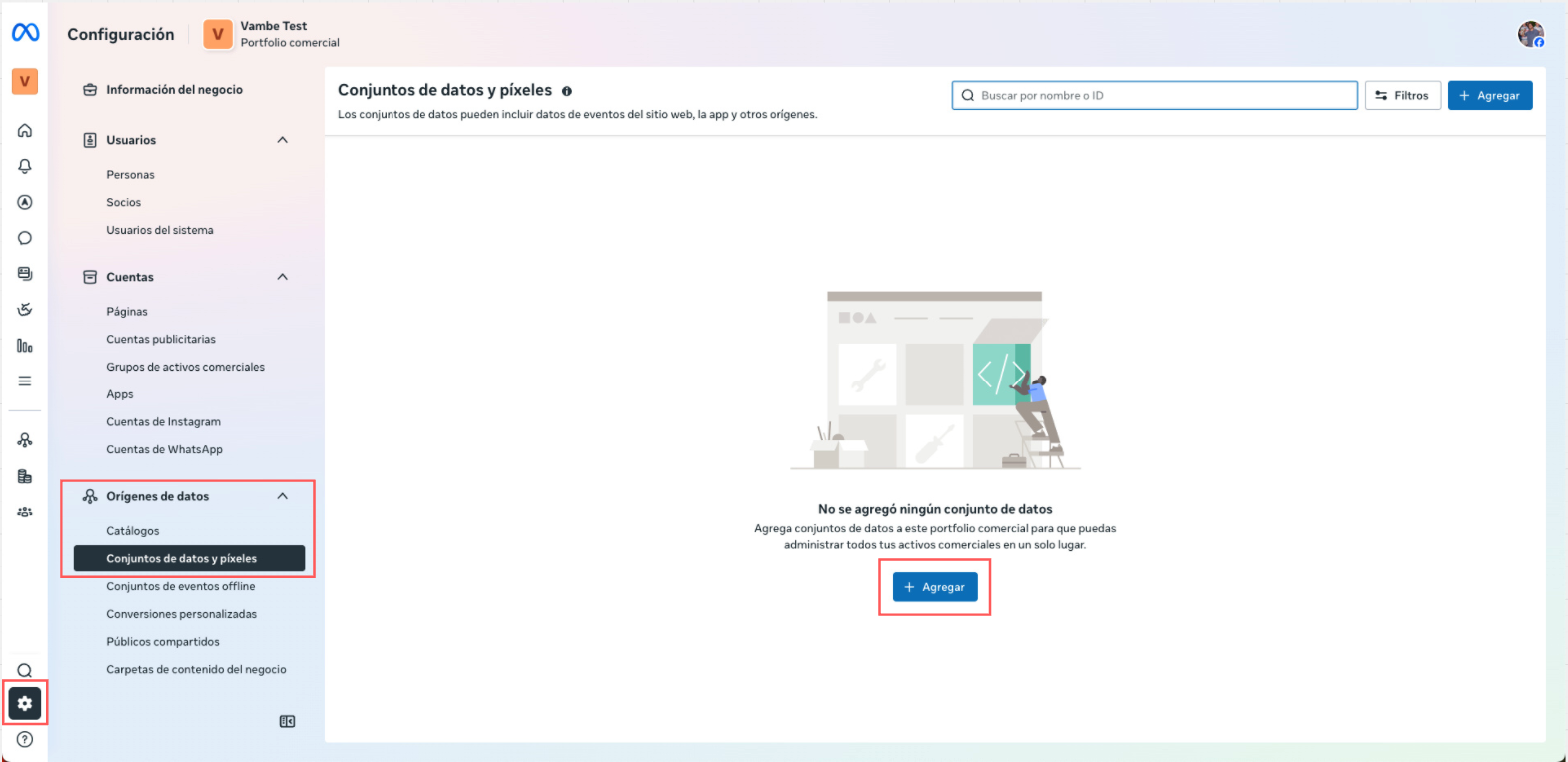Screen dimensions: 1568x762
Task: Click the settings gear icon
Action: (25, 704)
